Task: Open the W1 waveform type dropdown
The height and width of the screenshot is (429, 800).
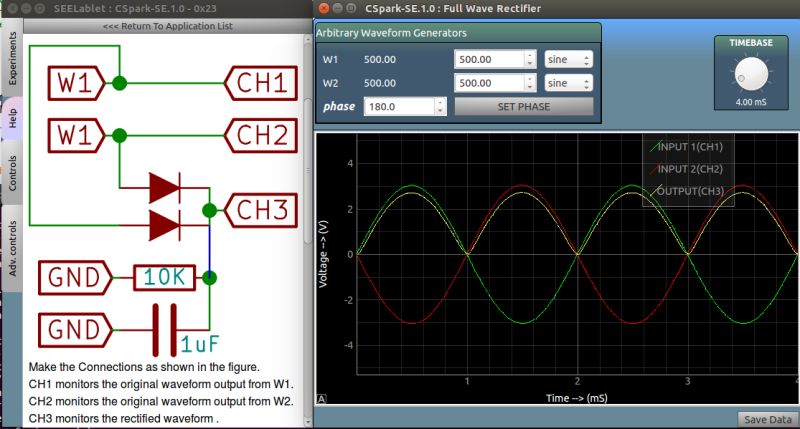Action: coord(568,59)
